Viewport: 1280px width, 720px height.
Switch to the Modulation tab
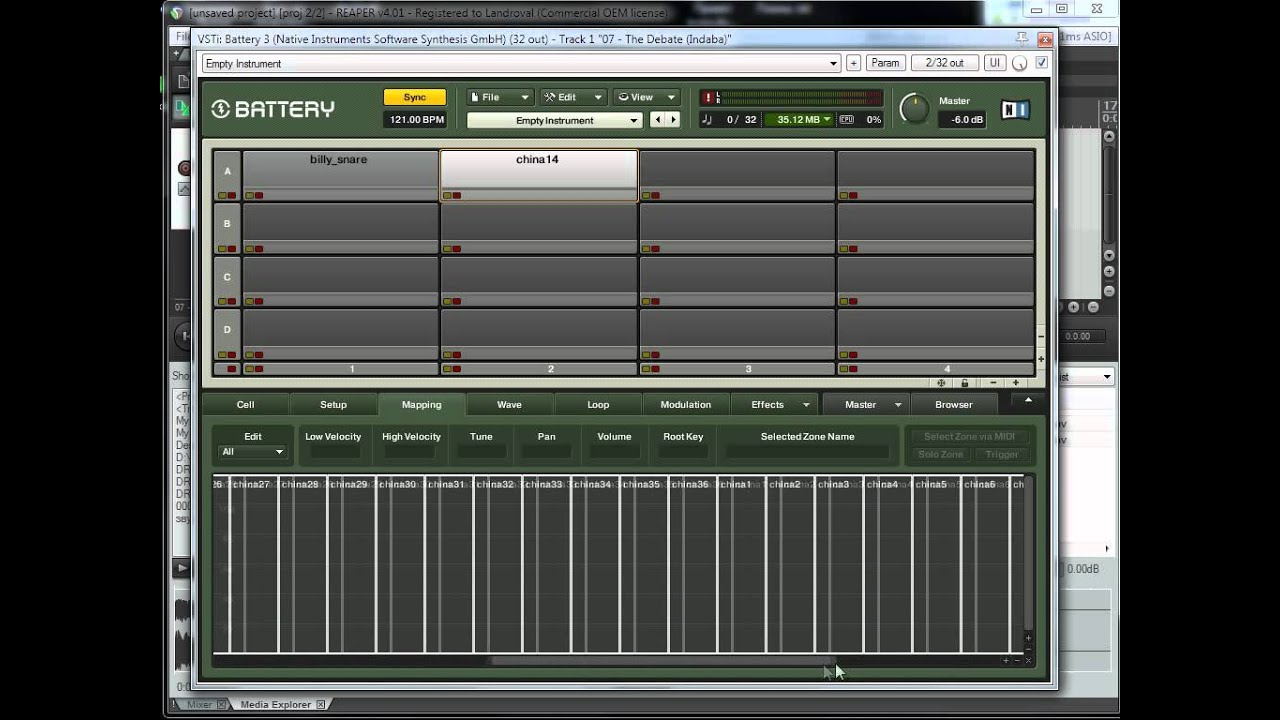[x=686, y=405]
